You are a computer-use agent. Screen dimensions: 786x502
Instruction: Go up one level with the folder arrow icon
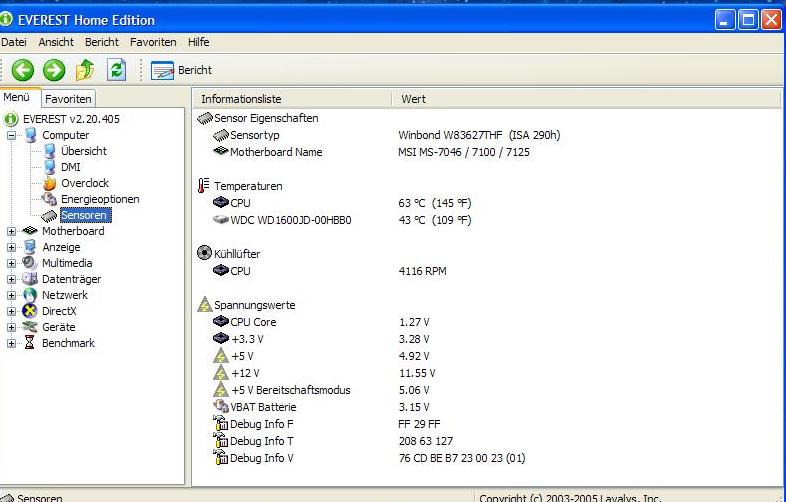point(85,70)
